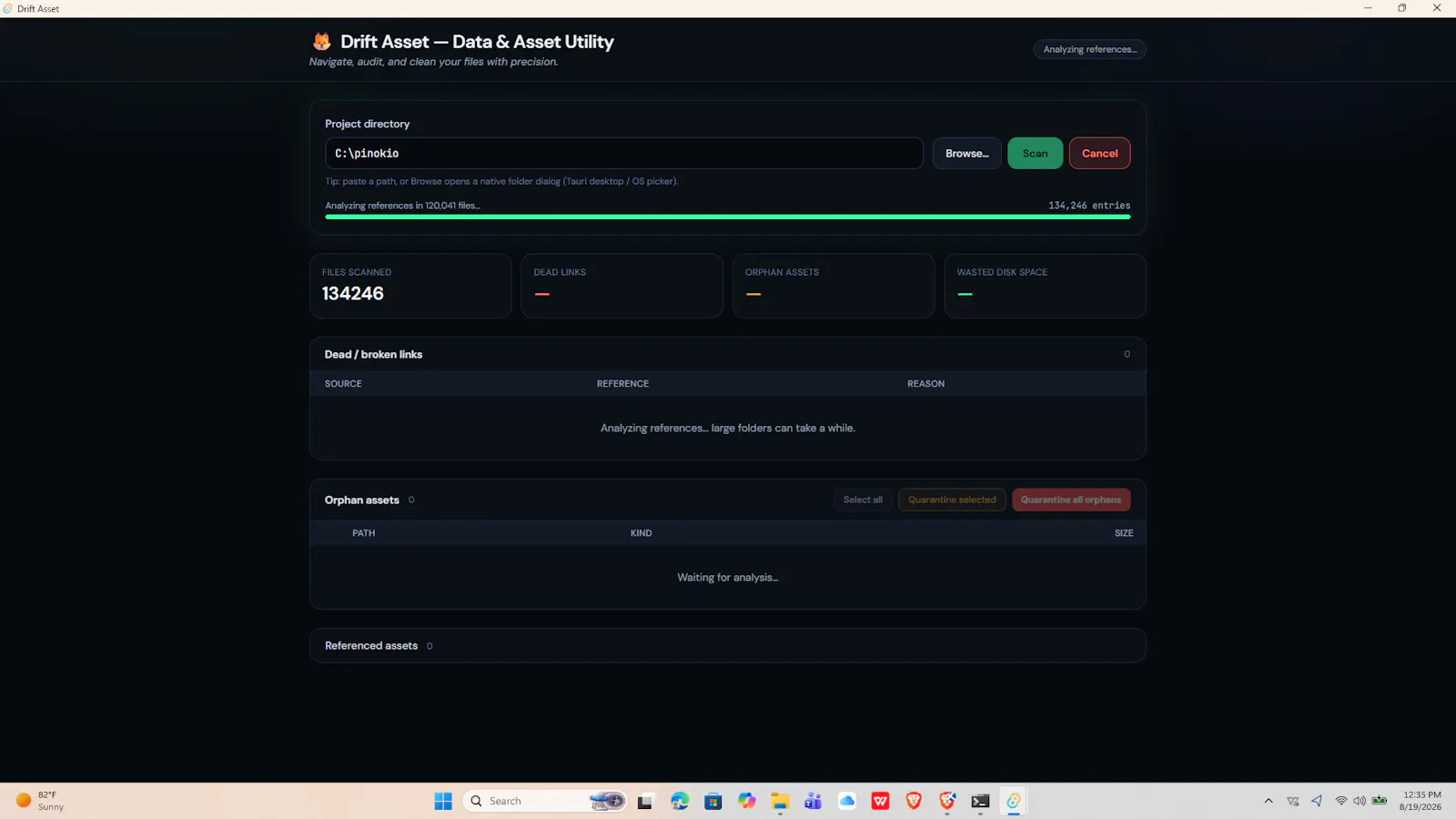Image resolution: width=1456 pixels, height=819 pixels.
Task: Click the Project directory path field
Action: point(624,153)
